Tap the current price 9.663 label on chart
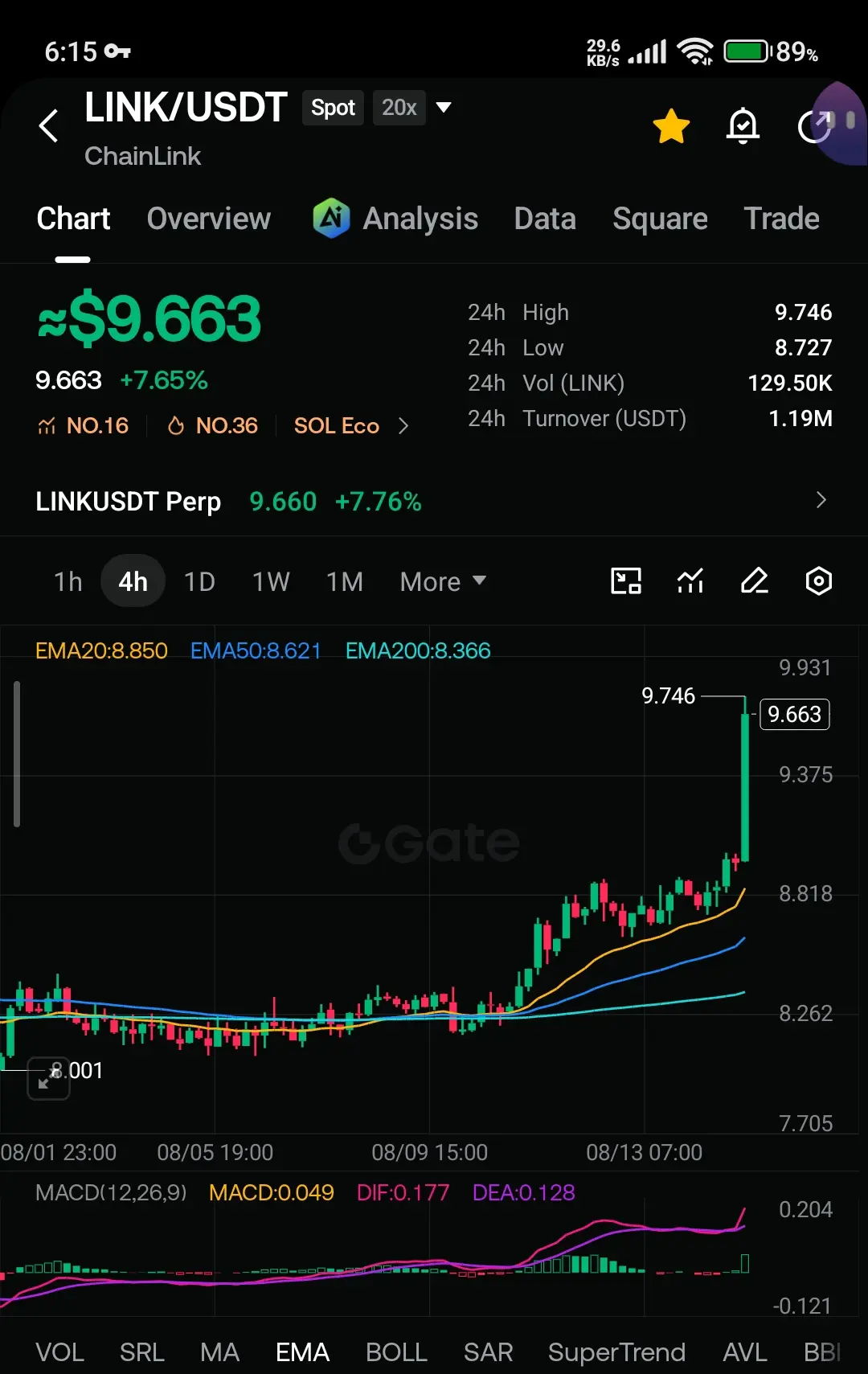This screenshot has width=868, height=1374. click(794, 714)
